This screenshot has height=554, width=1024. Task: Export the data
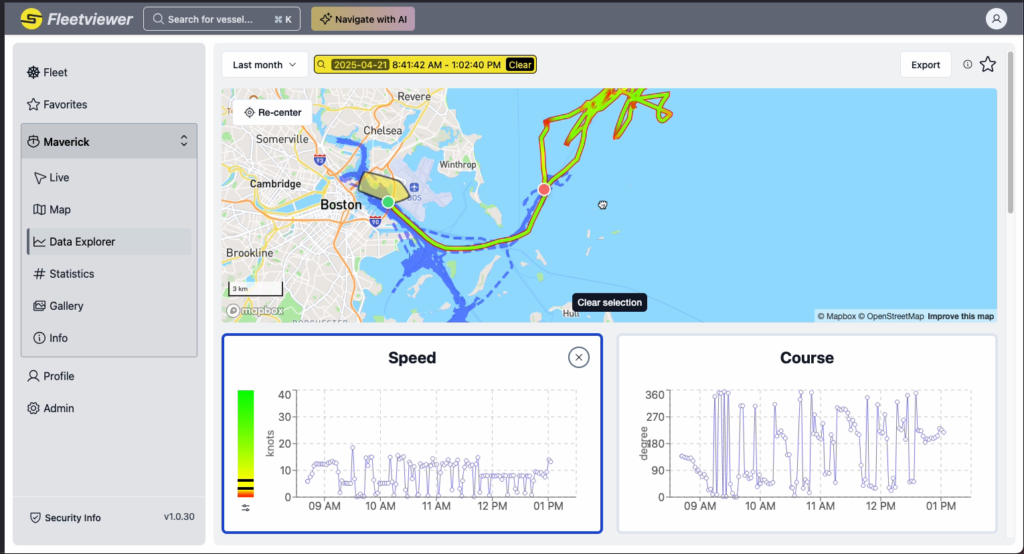click(925, 65)
